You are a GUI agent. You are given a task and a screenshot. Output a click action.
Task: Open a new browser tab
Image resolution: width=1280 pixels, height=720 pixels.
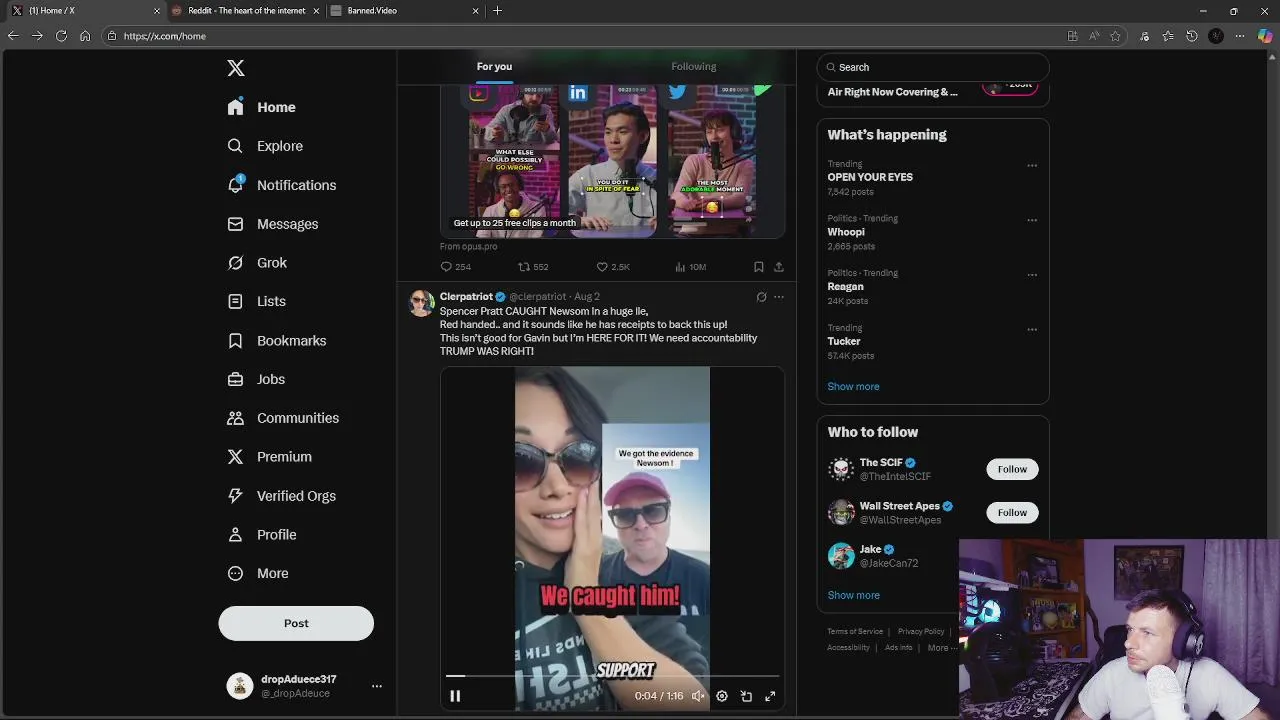point(498,10)
